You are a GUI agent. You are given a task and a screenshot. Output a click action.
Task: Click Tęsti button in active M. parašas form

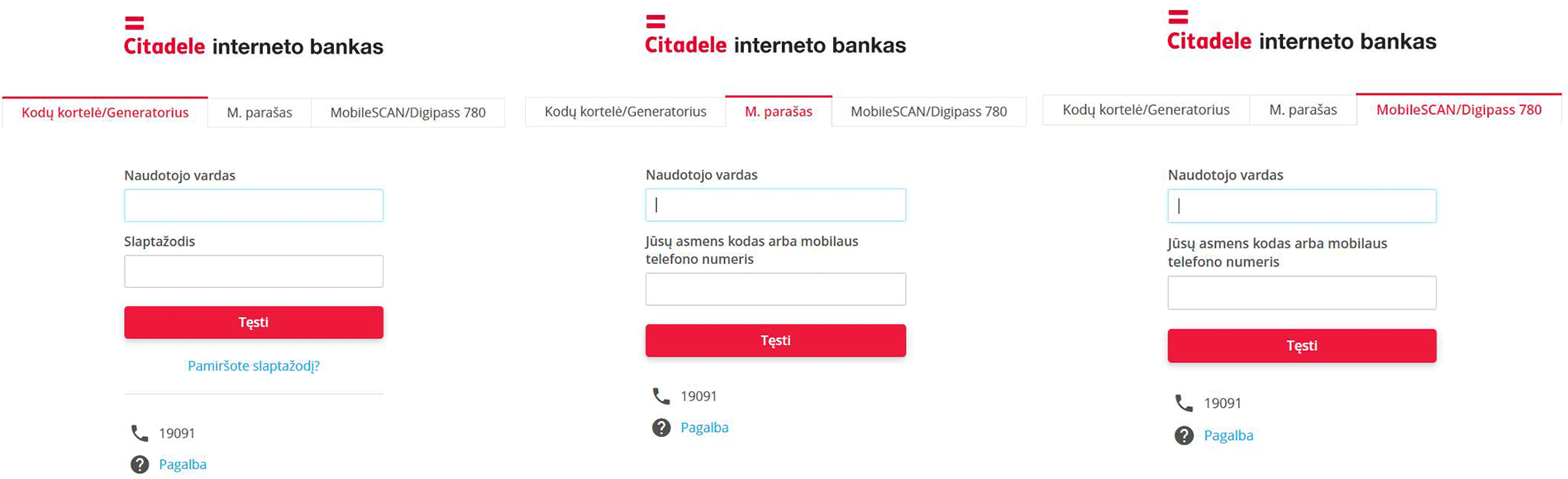pos(775,341)
